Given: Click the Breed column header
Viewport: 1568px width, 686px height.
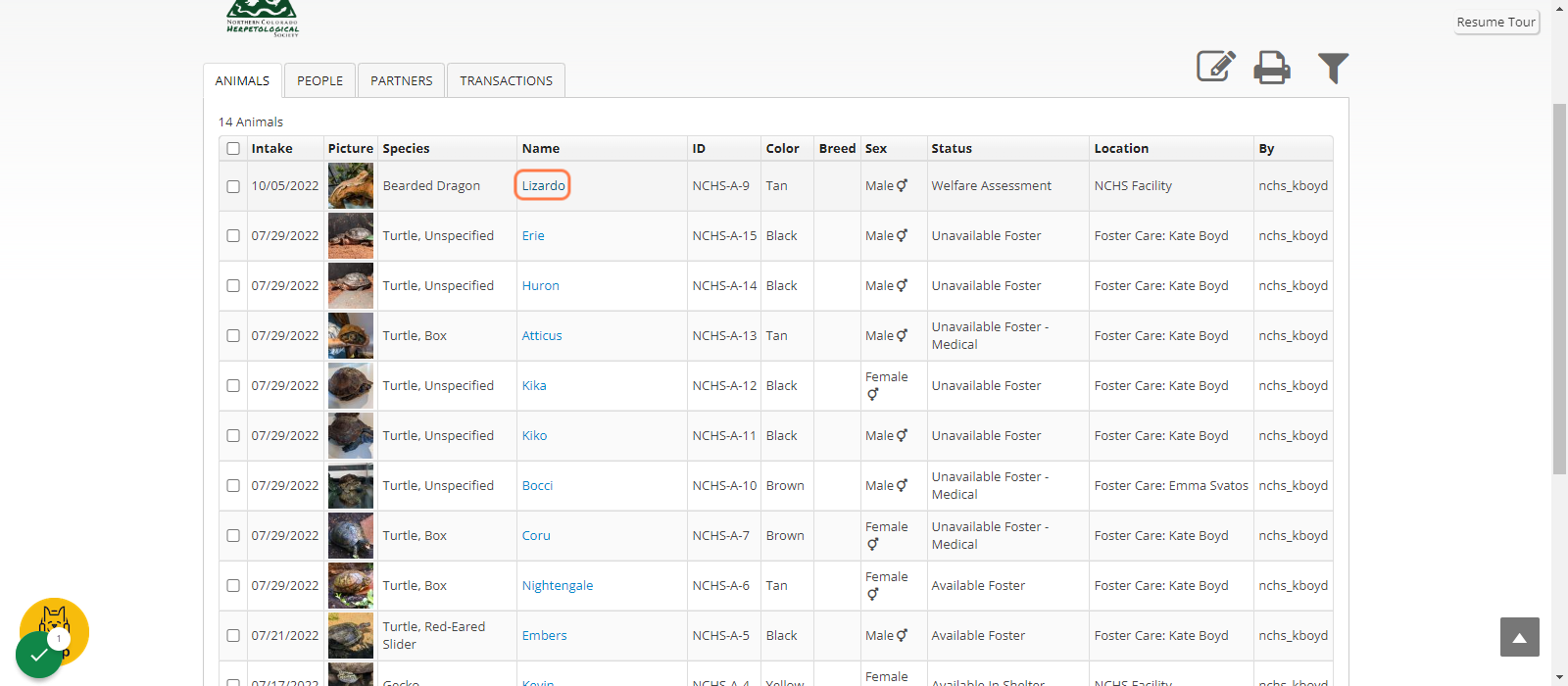Looking at the screenshot, I should point(837,148).
